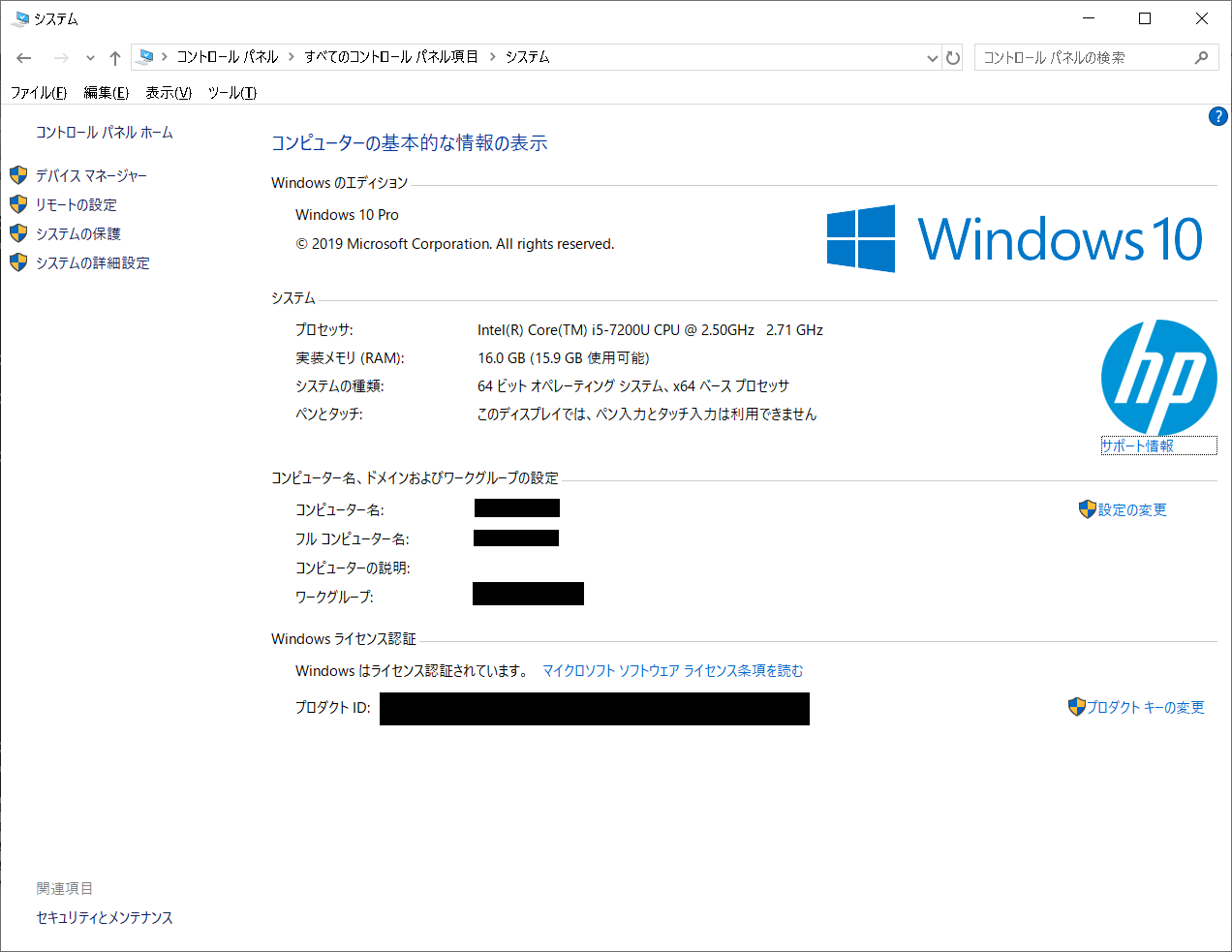The width and height of the screenshot is (1232, 952).
Task: Click プロダクト キーの変更 link
Action: pos(1146,708)
